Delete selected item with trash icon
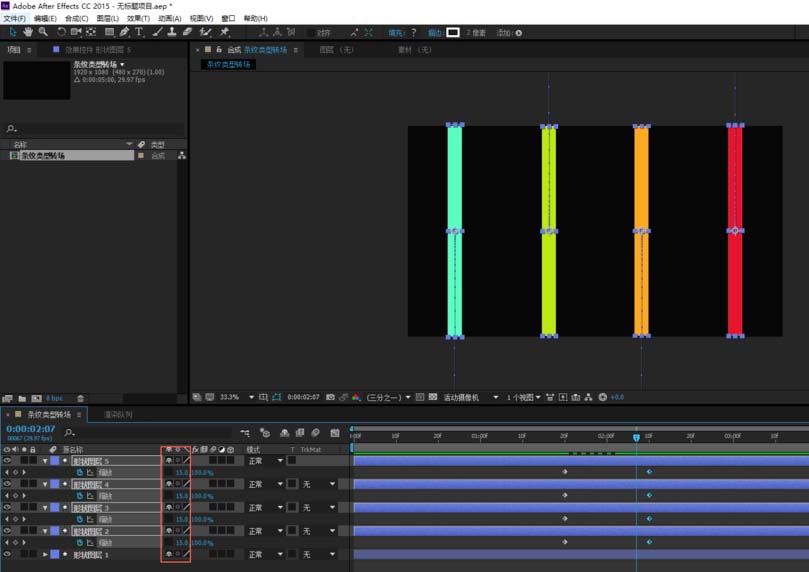The image size is (809, 572). [80, 398]
